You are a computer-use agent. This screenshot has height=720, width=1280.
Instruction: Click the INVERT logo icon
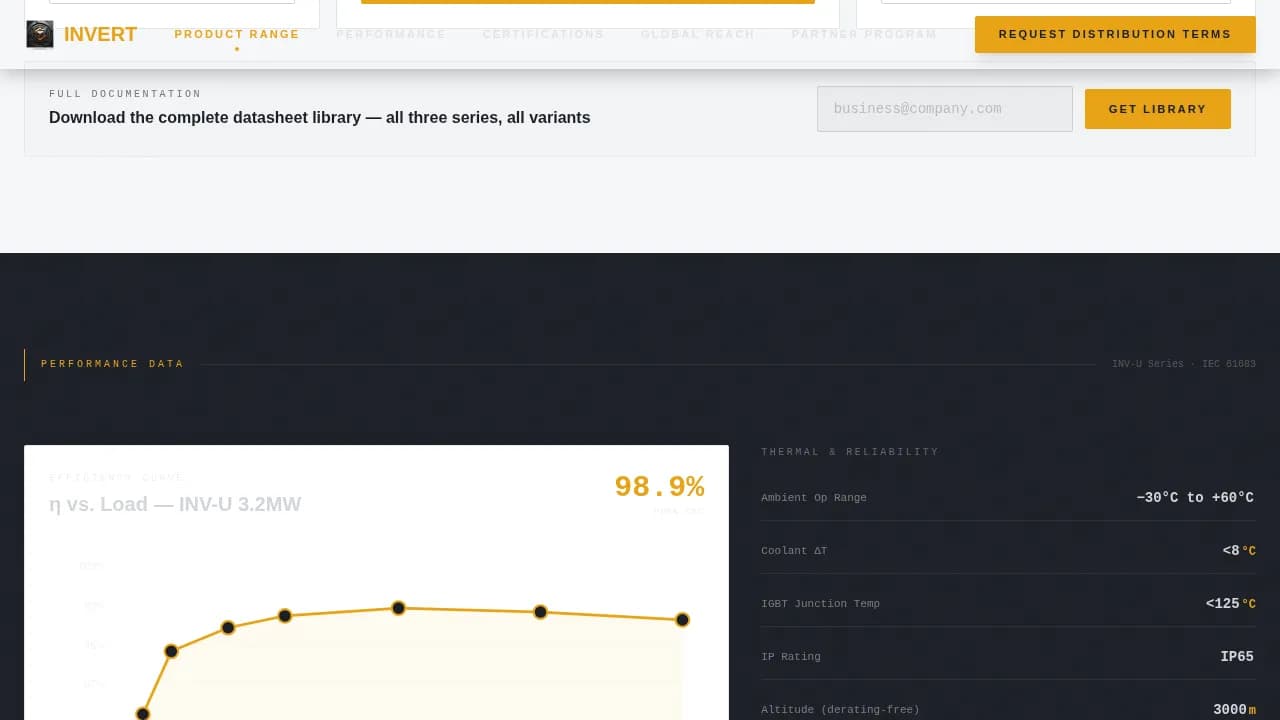click(40, 35)
